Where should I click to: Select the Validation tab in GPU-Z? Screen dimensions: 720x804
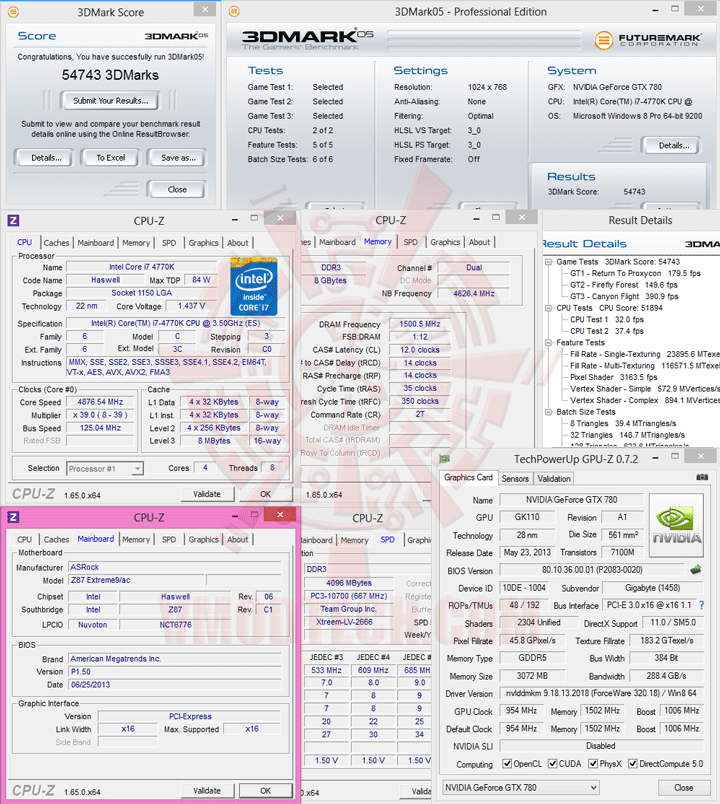click(x=554, y=478)
